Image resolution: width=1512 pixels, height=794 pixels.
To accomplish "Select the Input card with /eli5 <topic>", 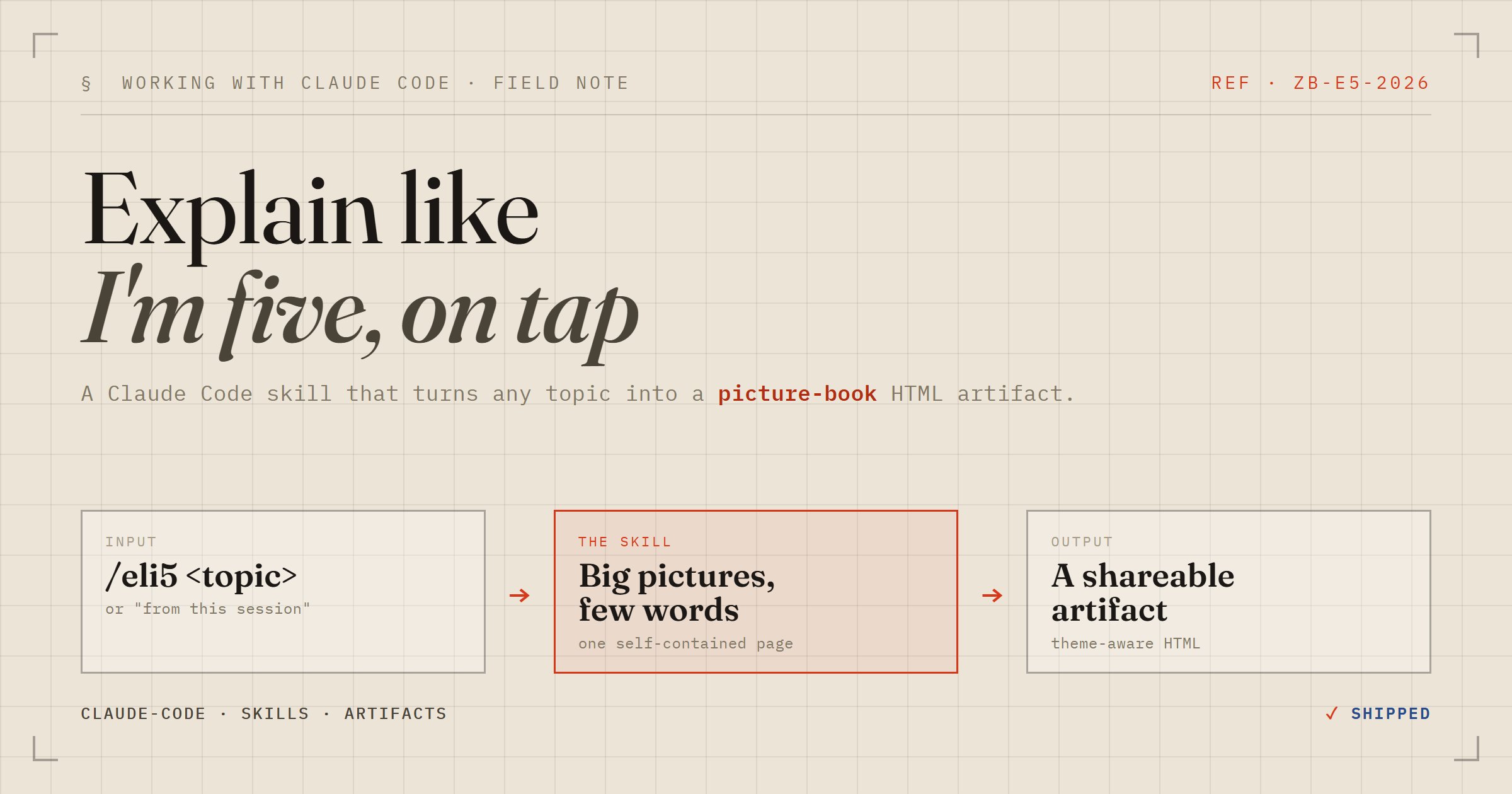I will [283, 592].
